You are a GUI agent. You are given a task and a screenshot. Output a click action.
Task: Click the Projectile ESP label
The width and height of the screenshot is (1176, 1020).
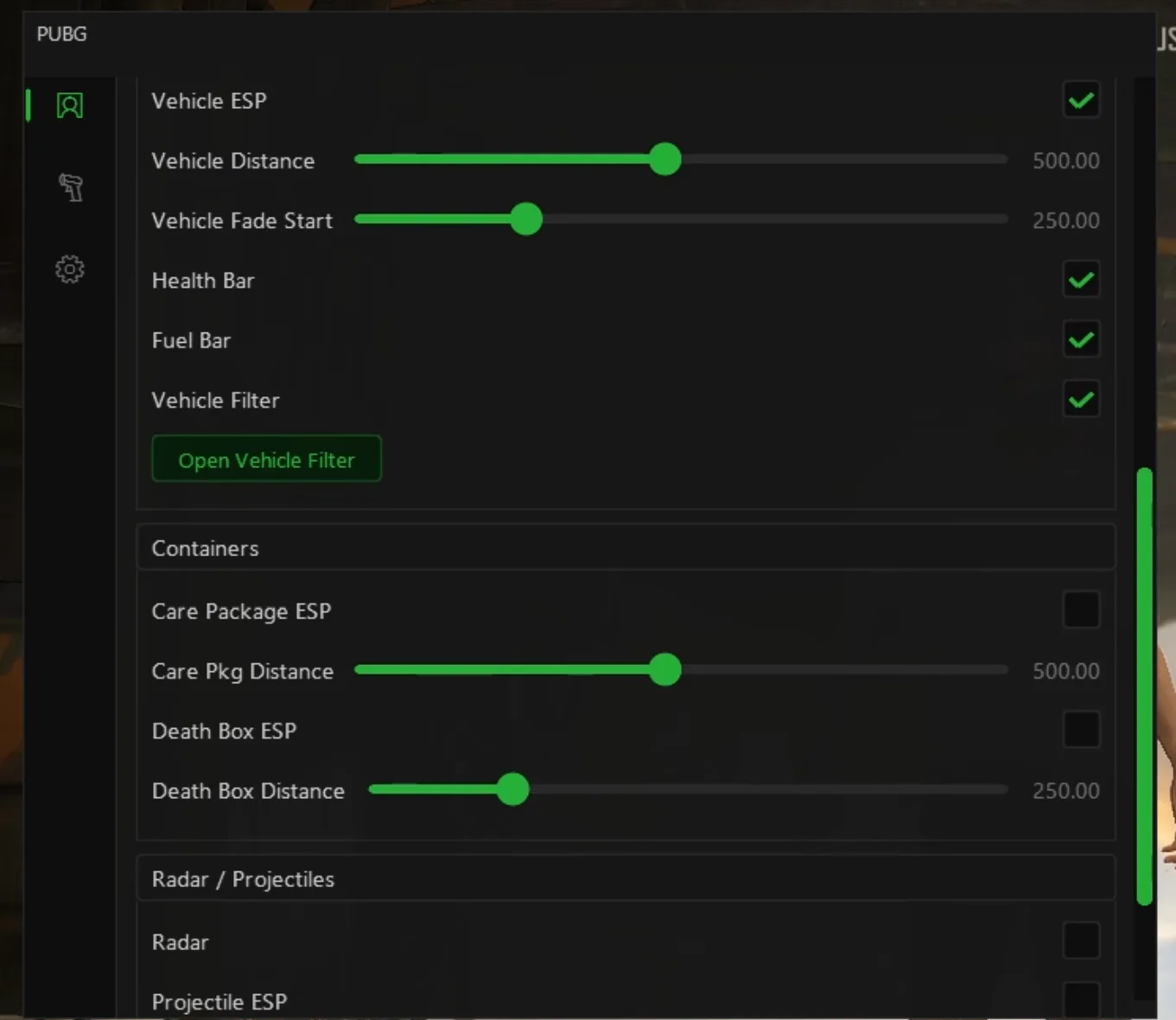coord(219,1002)
